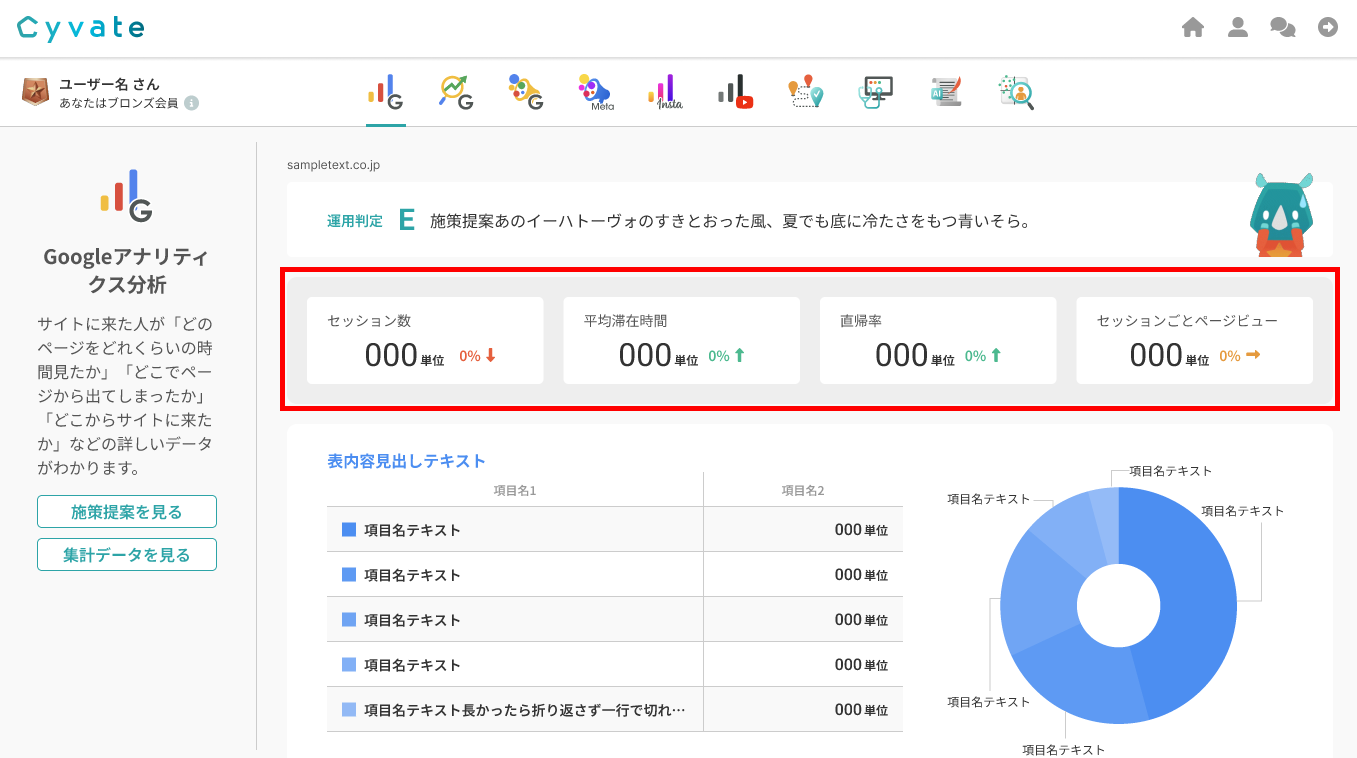Screen dimensions: 1357x758
Task: Switch to the Insta analytics icon
Action: click(x=665, y=92)
